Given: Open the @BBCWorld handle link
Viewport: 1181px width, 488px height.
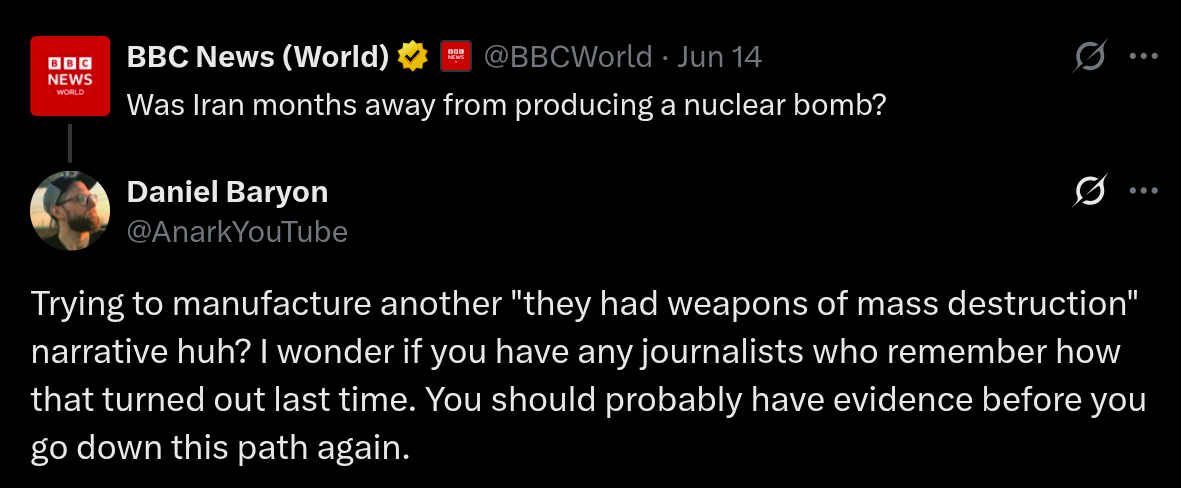Looking at the screenshot, I should pos(567,57).
